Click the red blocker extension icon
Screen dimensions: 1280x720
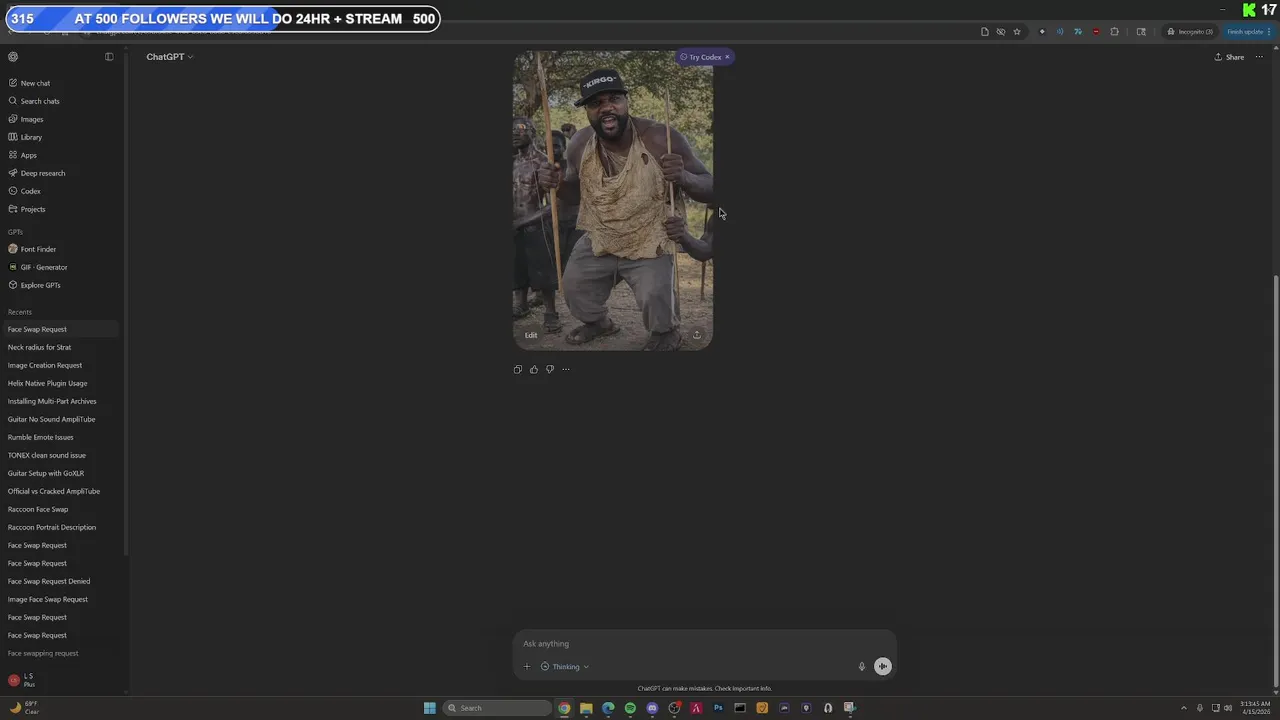[1096, 32]
